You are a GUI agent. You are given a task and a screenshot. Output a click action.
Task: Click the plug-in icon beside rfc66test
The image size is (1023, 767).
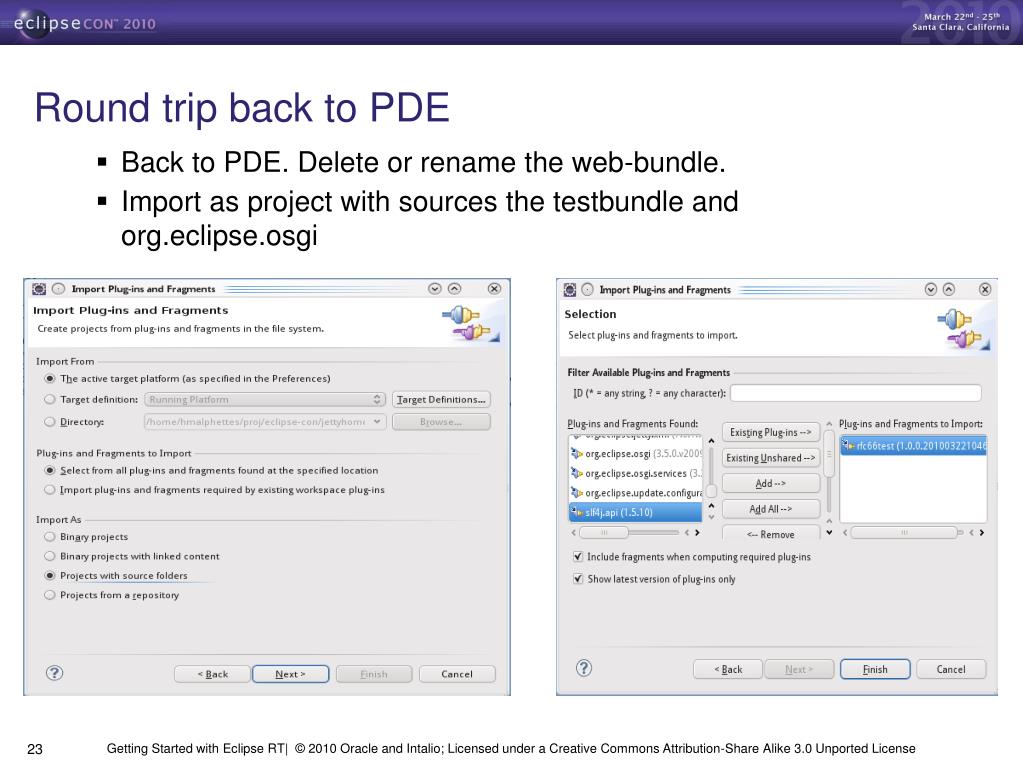click(x=847, y=445)
